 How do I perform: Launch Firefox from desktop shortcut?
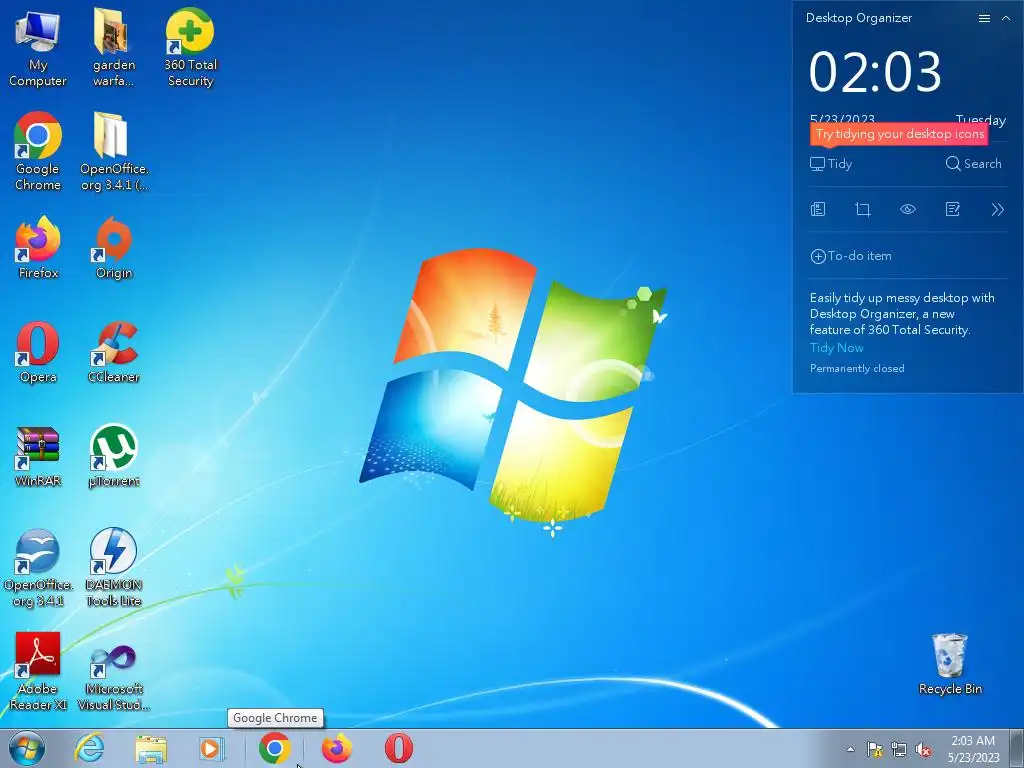[38, 248]
